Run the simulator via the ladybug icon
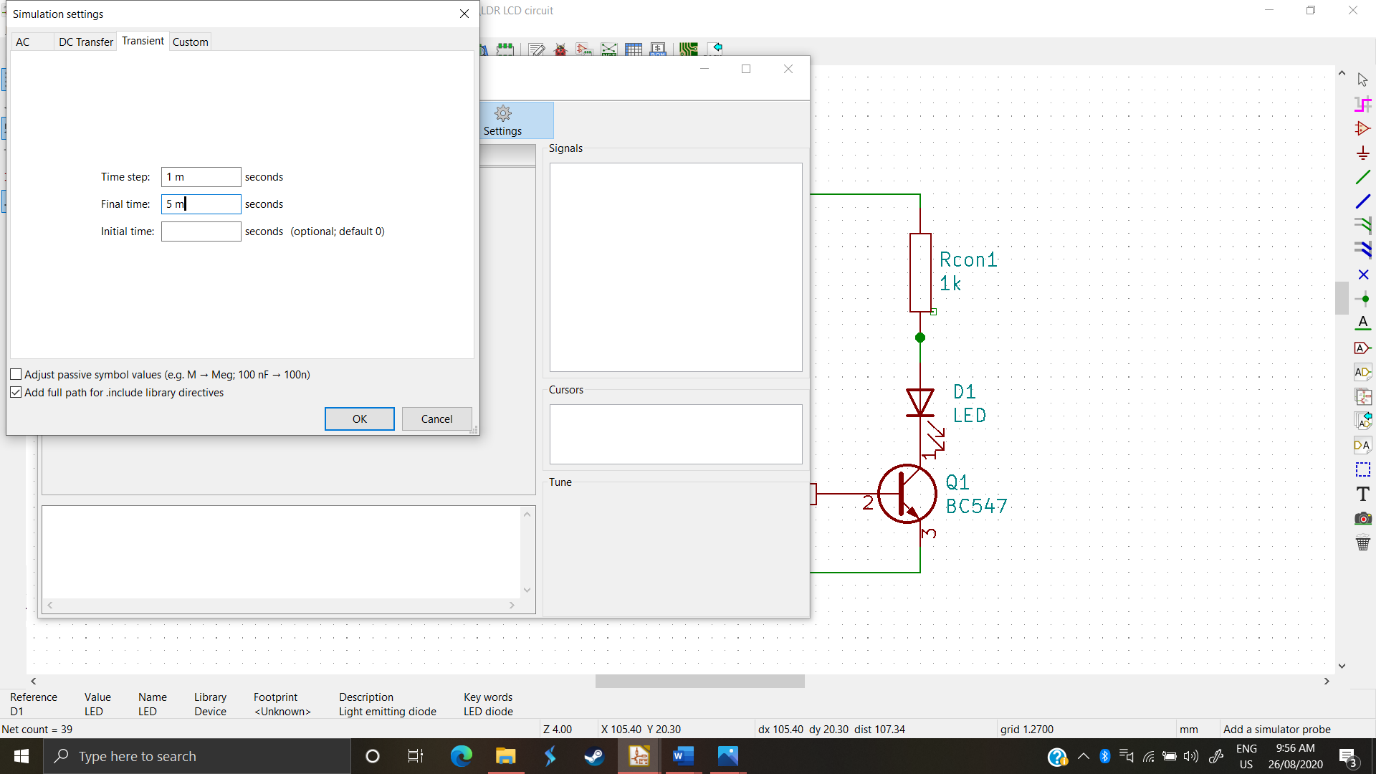This screenshot has width=1376, height=774. (x=560, y=48)
